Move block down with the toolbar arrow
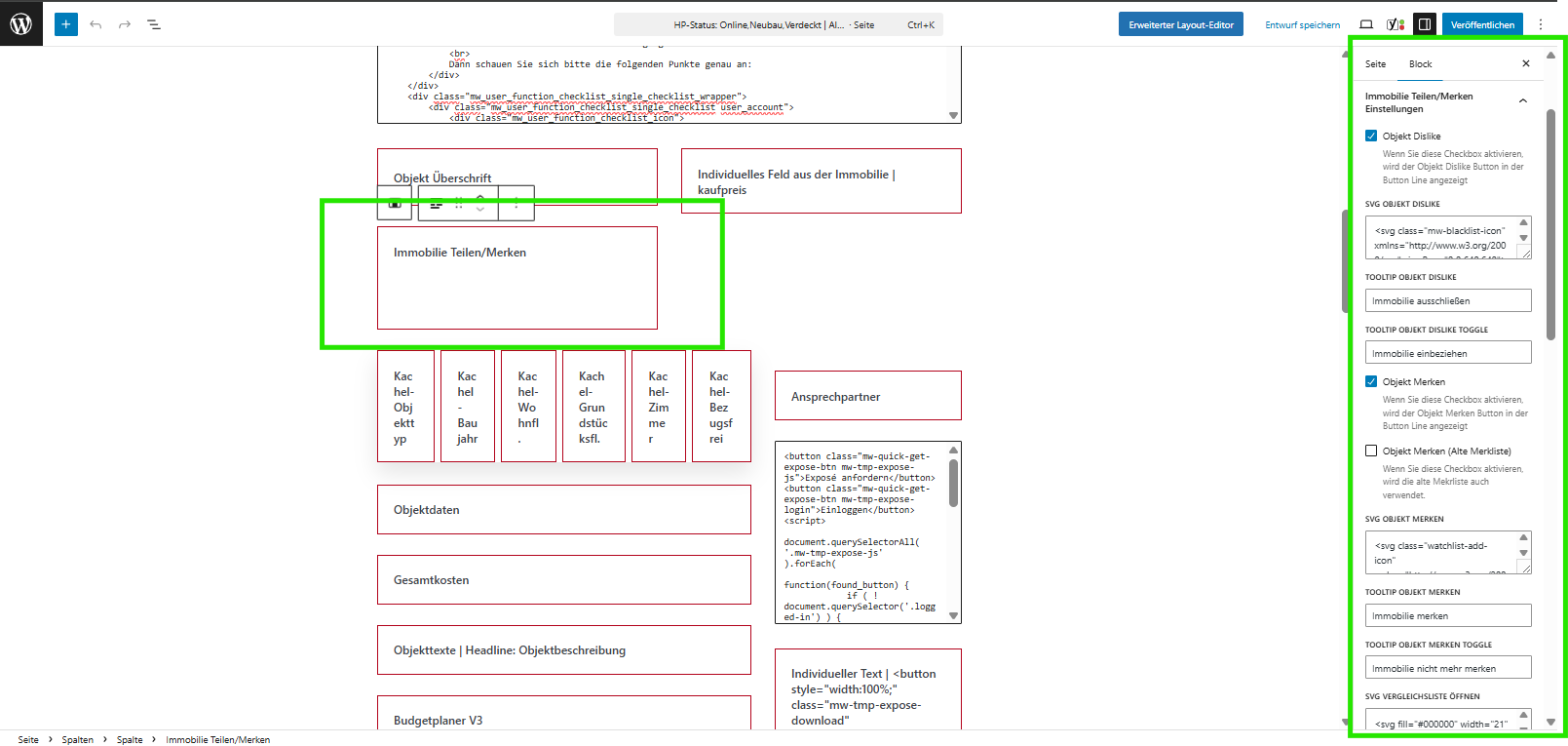 point(480,210)
